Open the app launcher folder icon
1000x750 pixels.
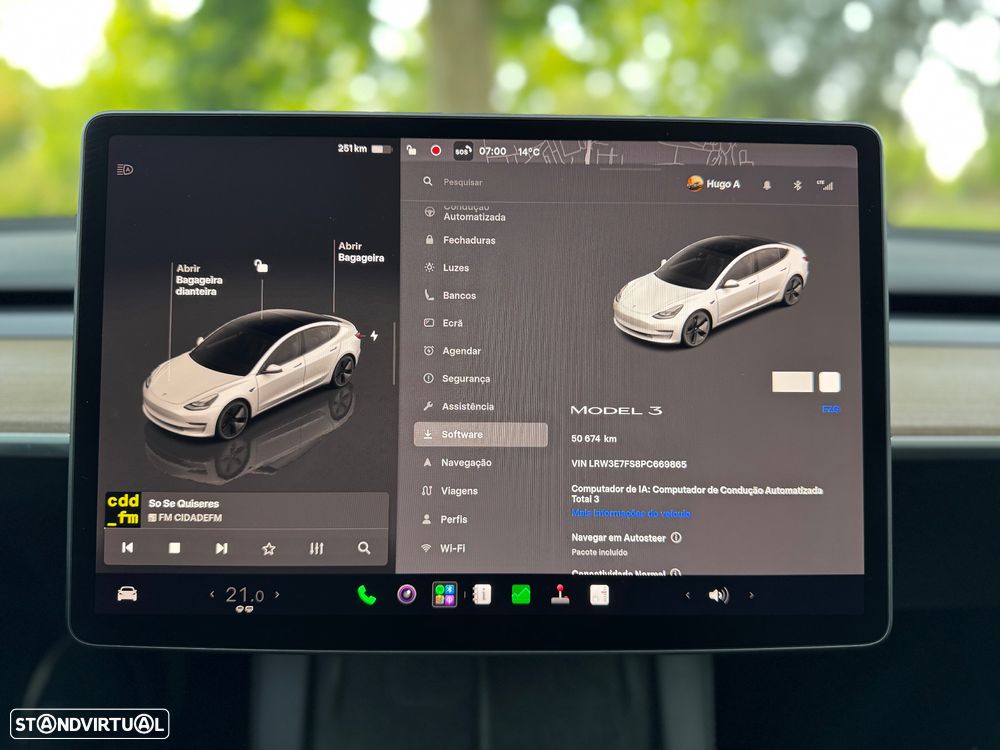pyautogui.click(x=445, y=594)
